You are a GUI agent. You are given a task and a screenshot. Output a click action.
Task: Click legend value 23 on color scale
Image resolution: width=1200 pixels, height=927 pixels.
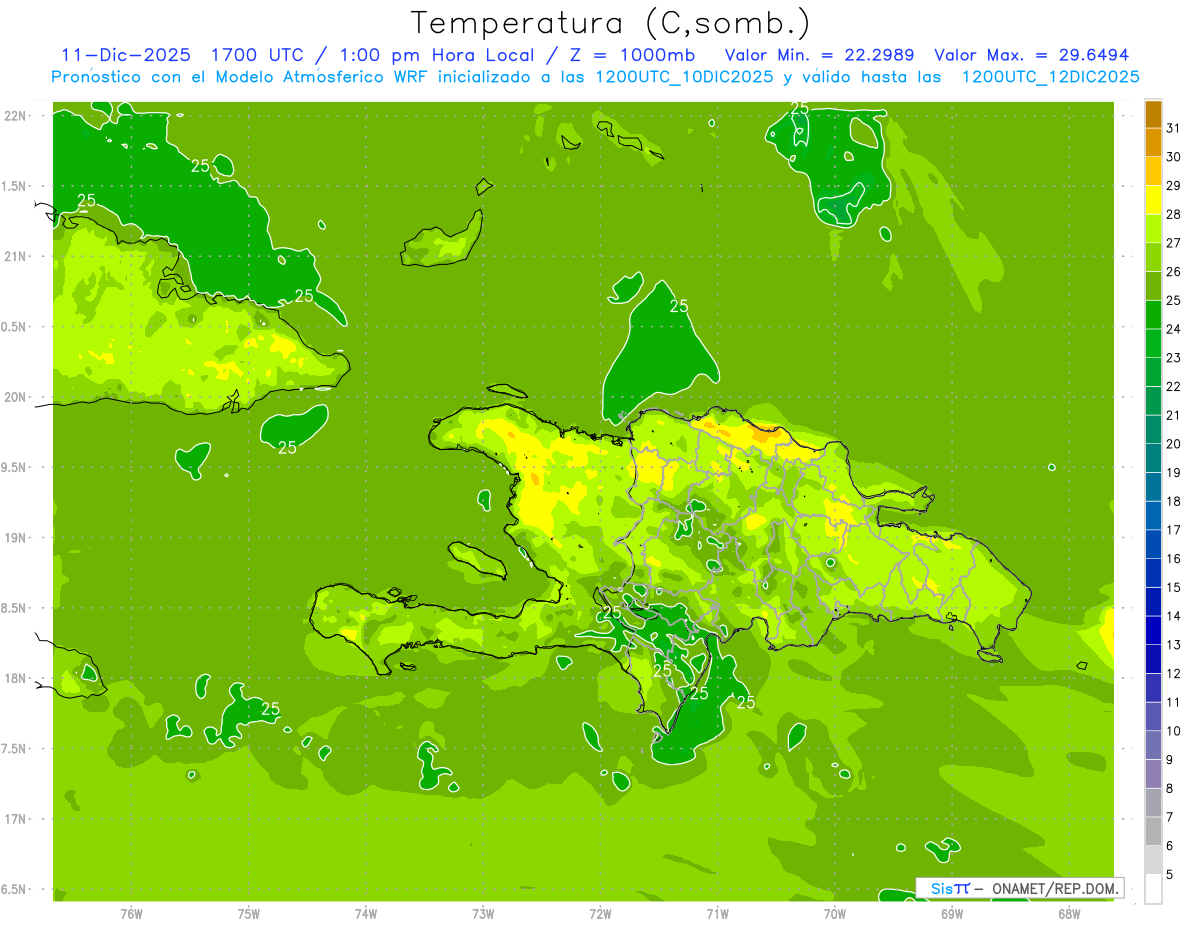(1173, 358)
